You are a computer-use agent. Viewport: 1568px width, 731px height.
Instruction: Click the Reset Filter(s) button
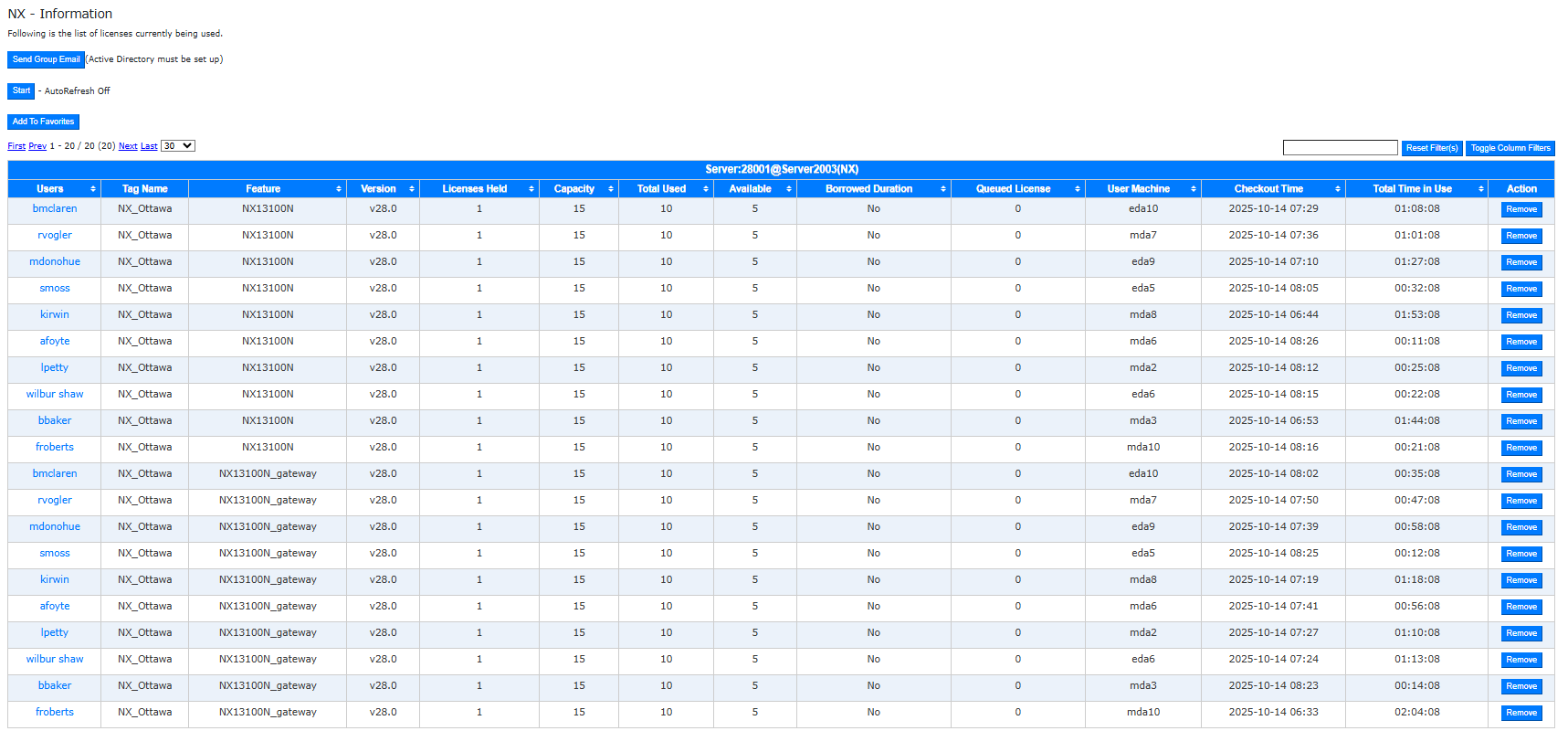(1432, 148)
